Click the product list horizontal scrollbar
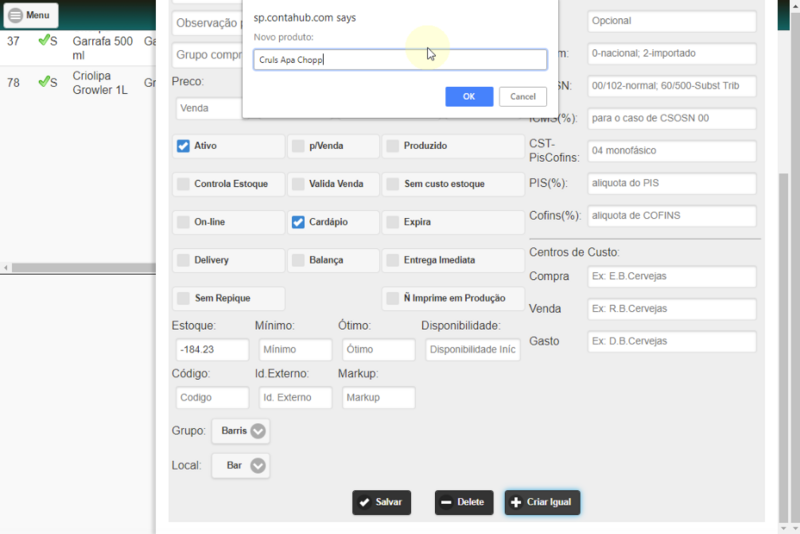 point(84,268)
